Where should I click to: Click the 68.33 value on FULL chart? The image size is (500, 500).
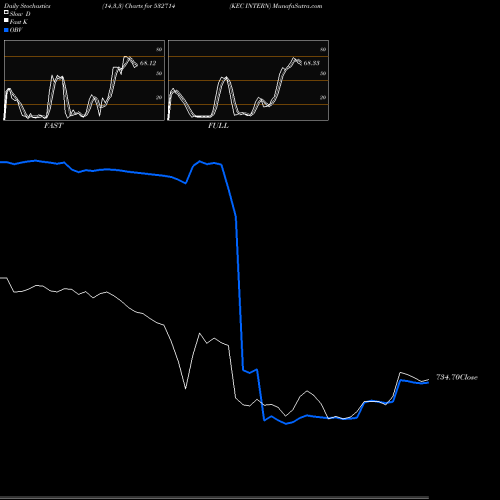[312, 63]
